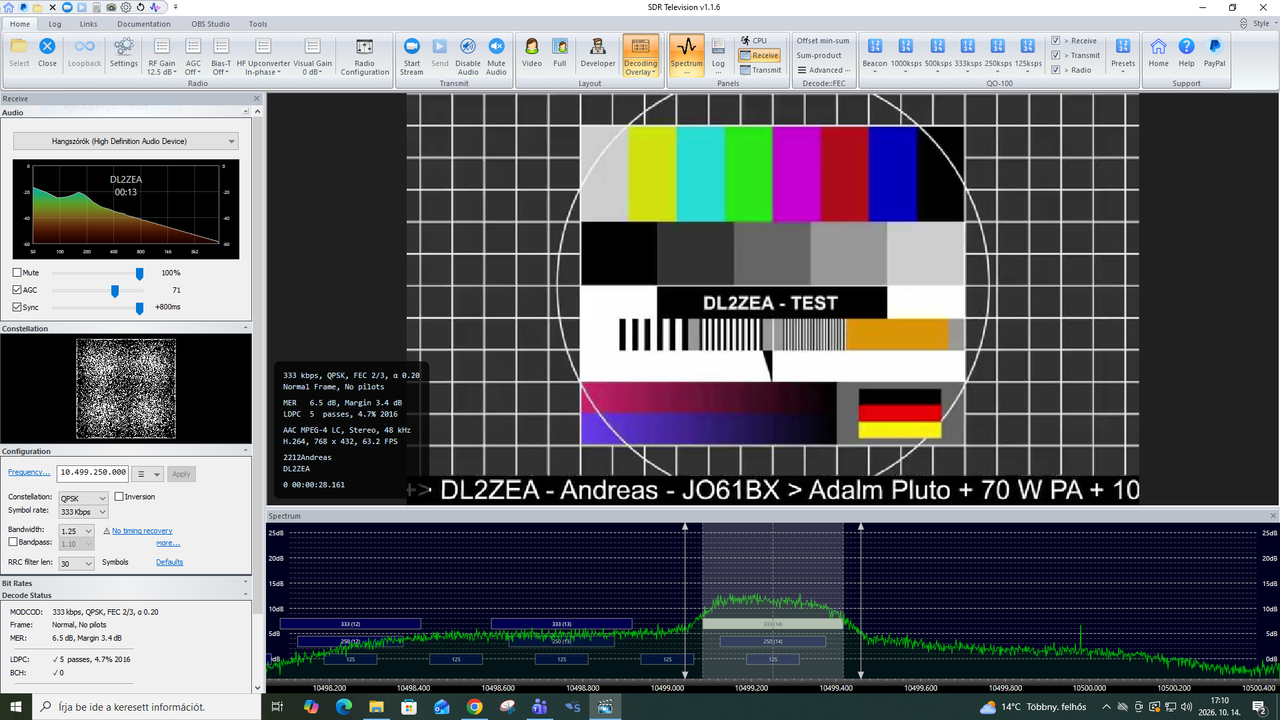Switch to the Log ribbon tab
The height and width of the screenshot is (720, 1280).
coord(54,23)
